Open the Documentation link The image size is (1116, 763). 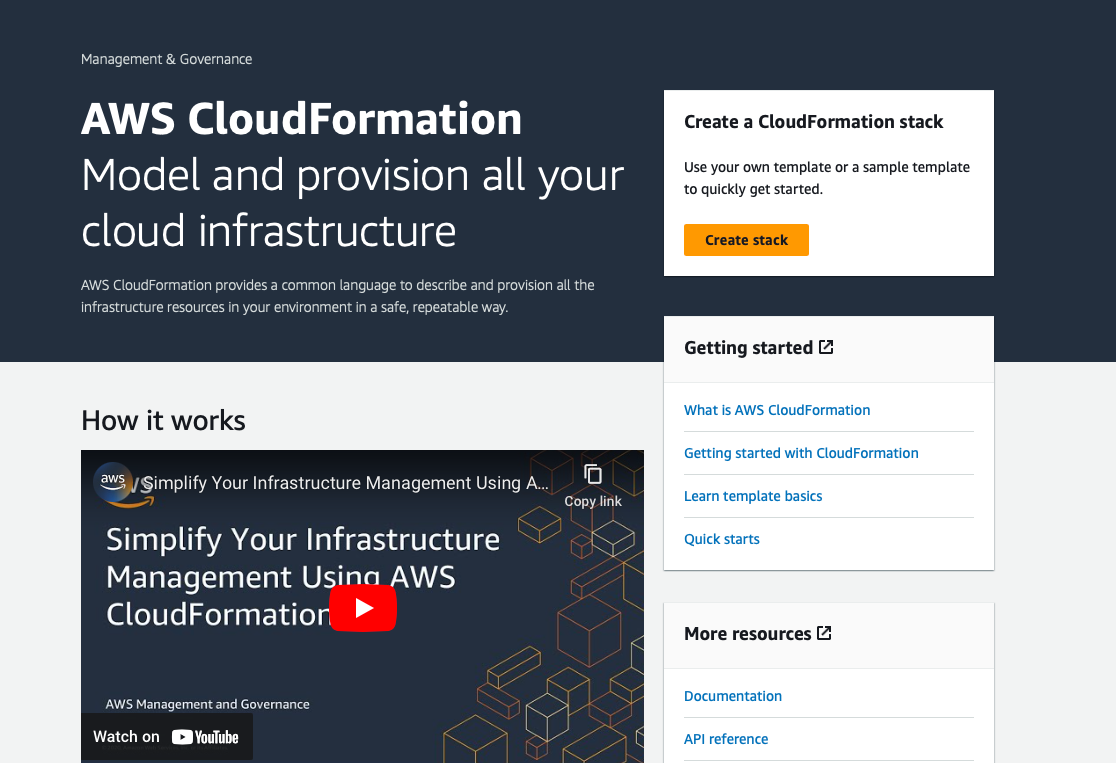[x=733, y=696]
